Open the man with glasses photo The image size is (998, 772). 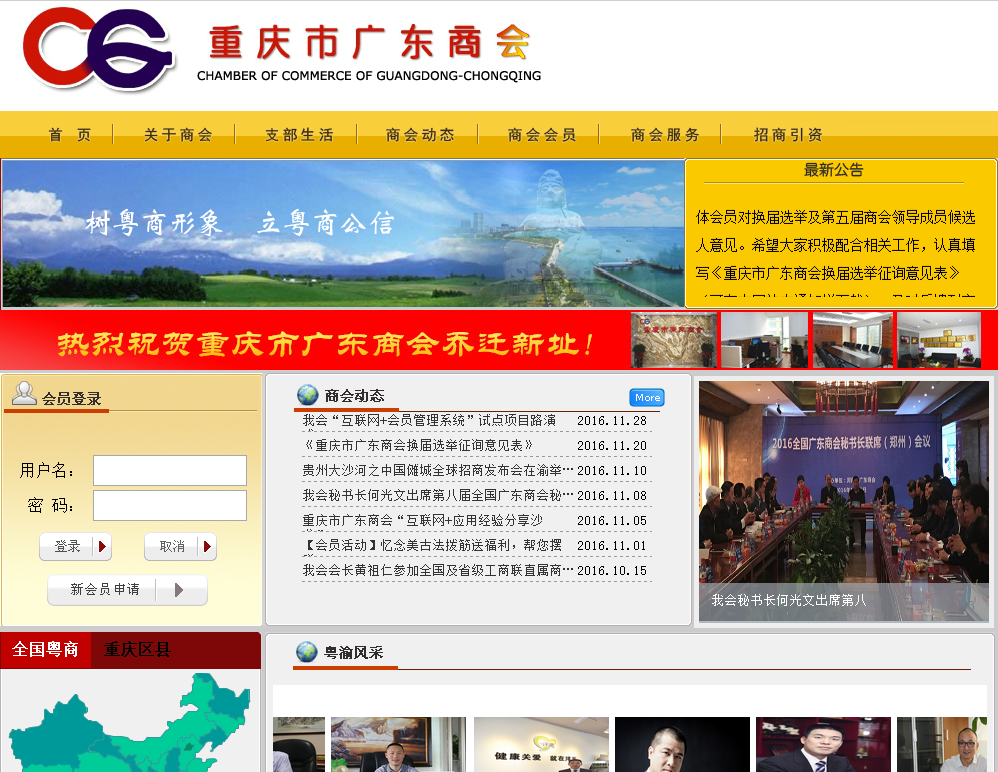tap(942, 745)
